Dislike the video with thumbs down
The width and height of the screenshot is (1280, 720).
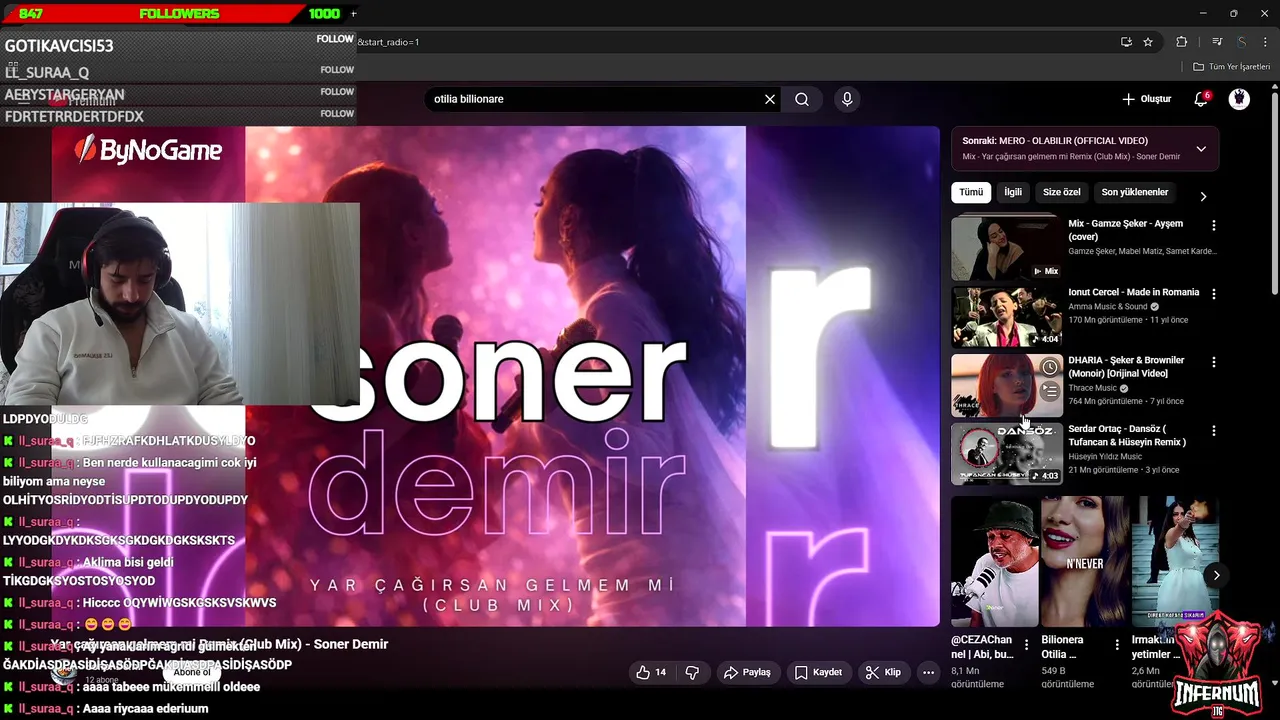point(692,672)
